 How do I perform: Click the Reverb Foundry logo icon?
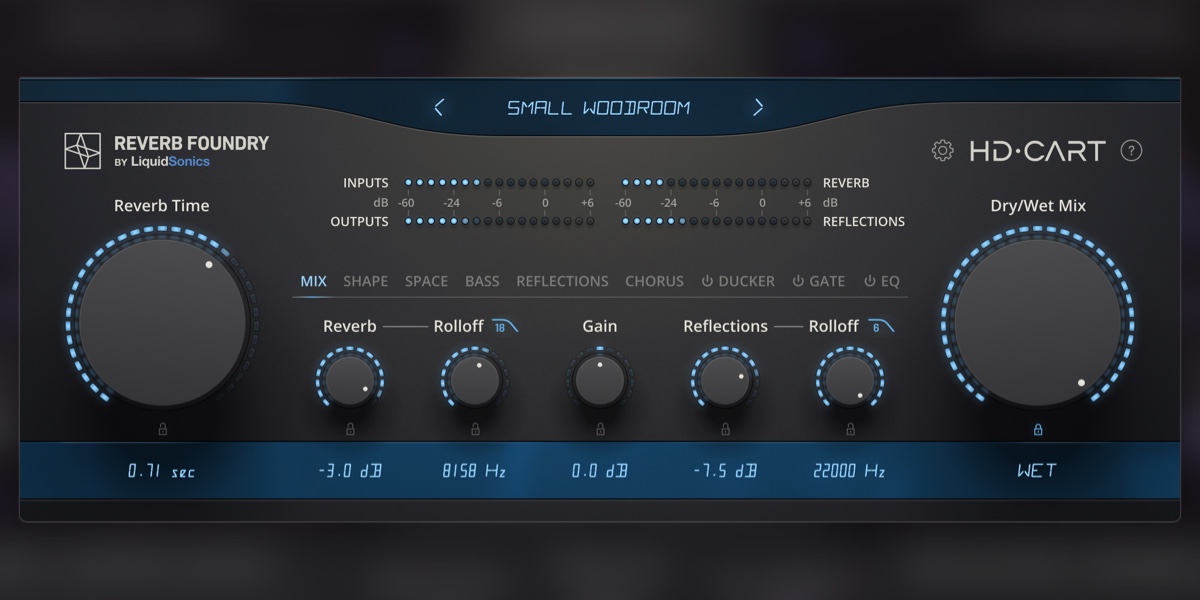(83, 151)
